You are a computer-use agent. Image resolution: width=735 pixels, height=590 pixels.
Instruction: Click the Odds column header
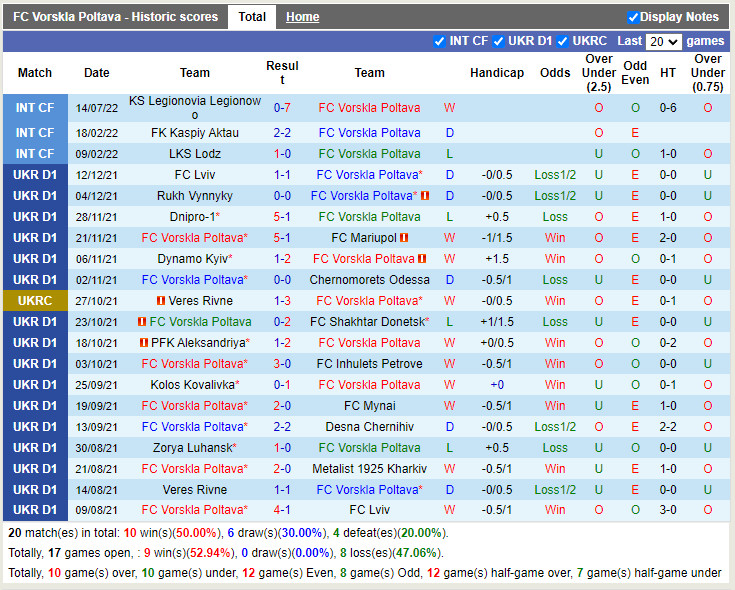click(555, 73)
